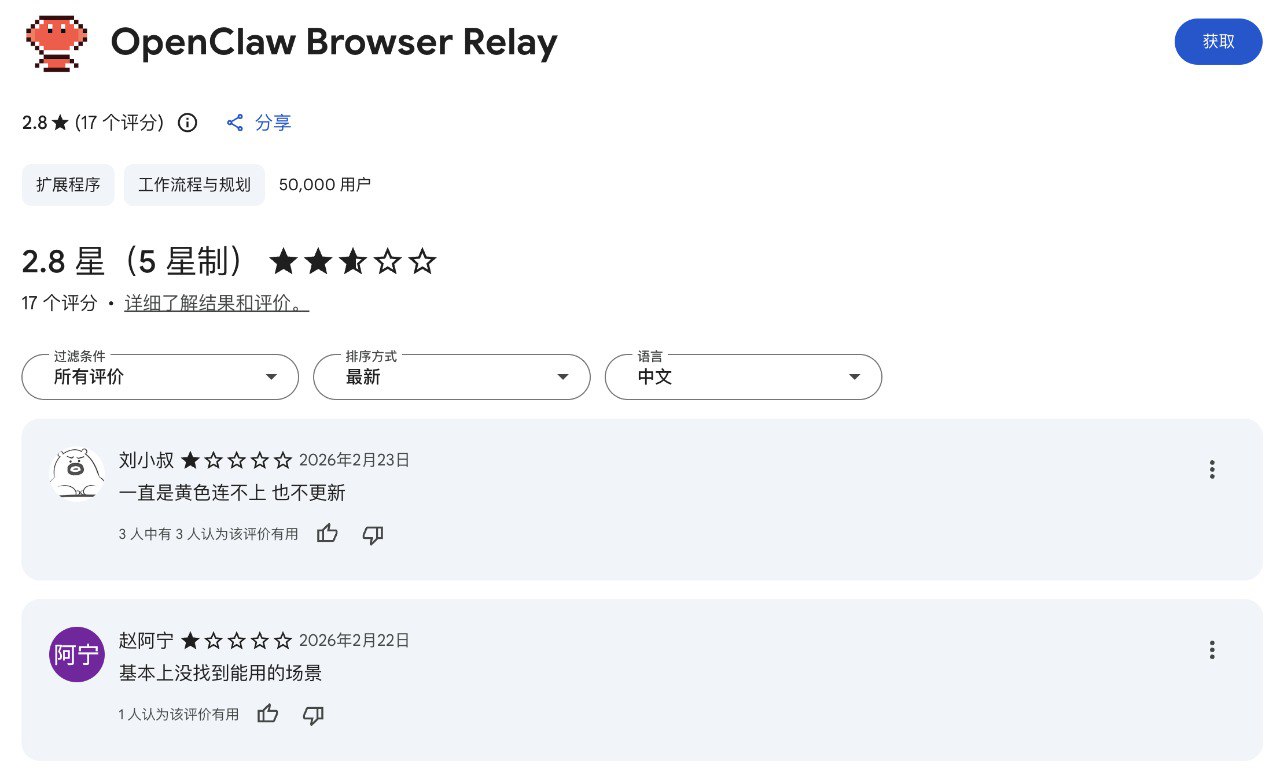Open the 过滤条件 filter dropdown
The height and width of the screenshot is (769, 1280).
click(160, 377)
